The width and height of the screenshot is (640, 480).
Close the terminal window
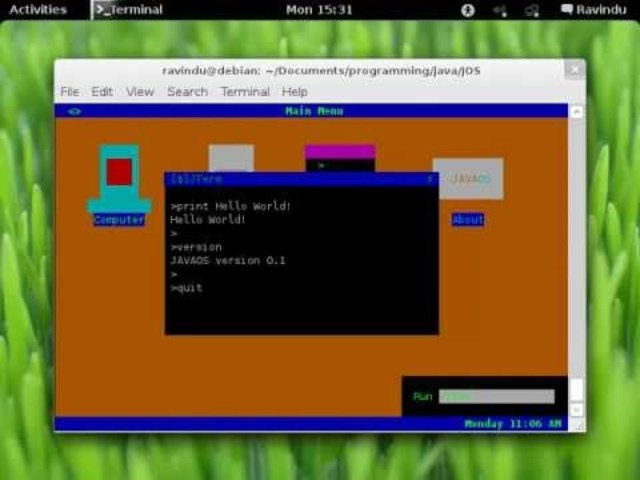(x=574, y=70)
